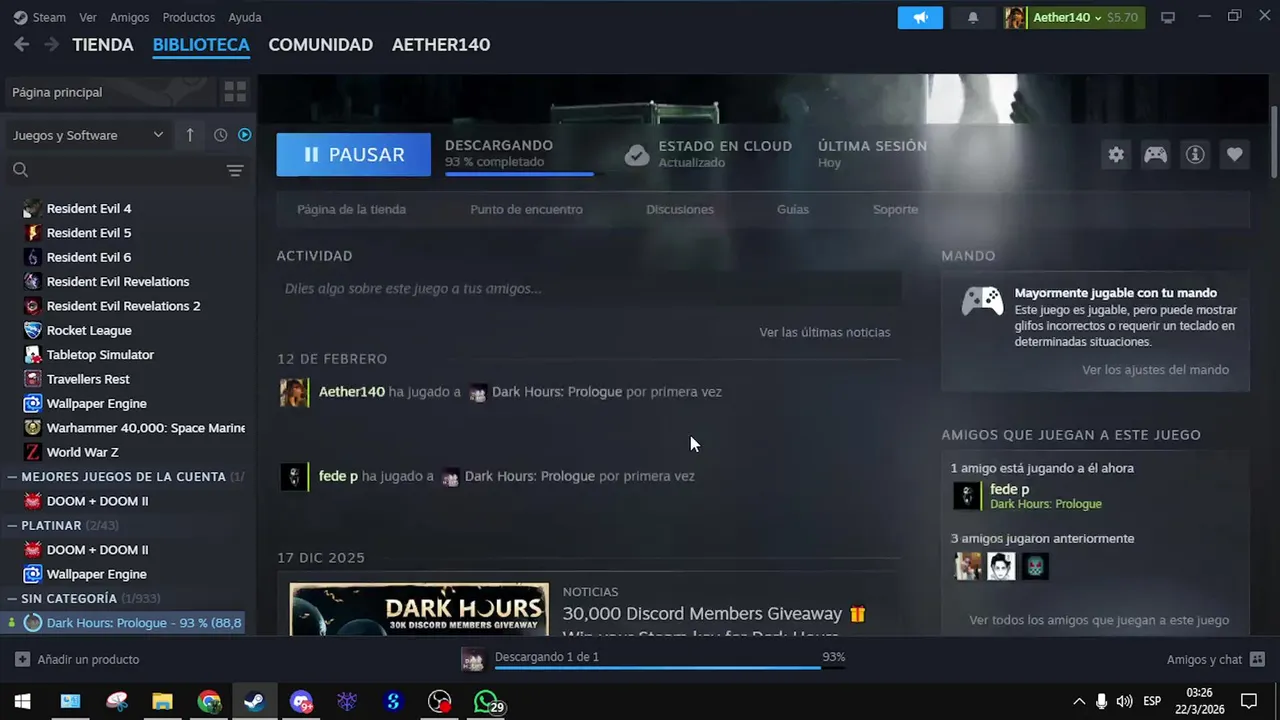The width and height of the screenshot is (1280, 720).
Task: Open the Productos menu
Action: point(188,17)
